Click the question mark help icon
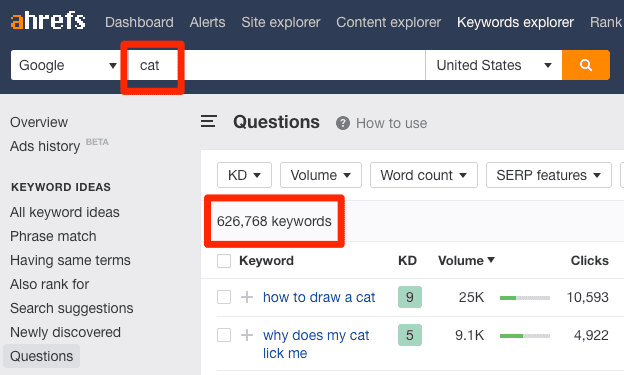 [x=343, y=123]
